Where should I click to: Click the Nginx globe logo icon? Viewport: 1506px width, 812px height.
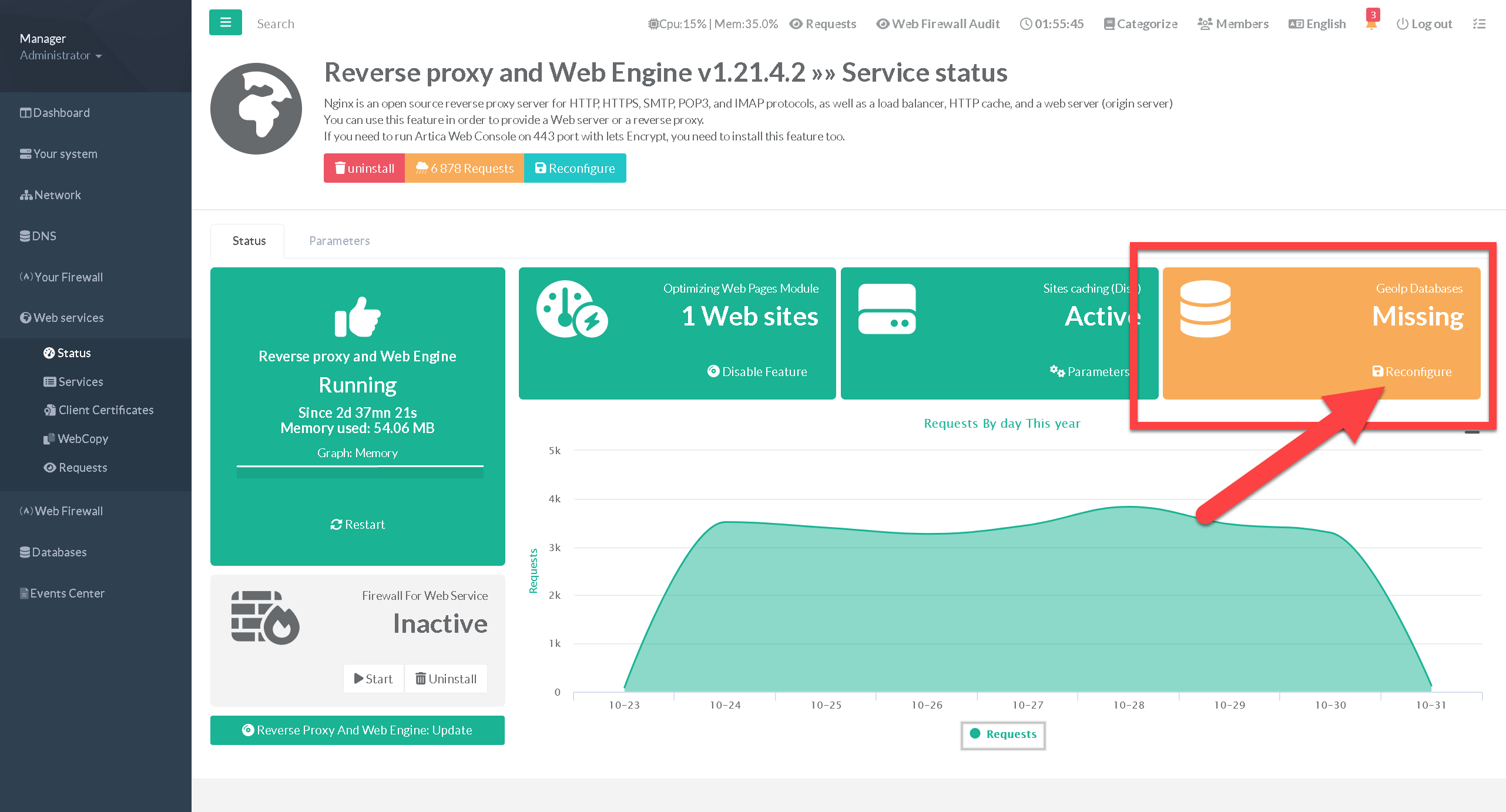pos(256,109)
